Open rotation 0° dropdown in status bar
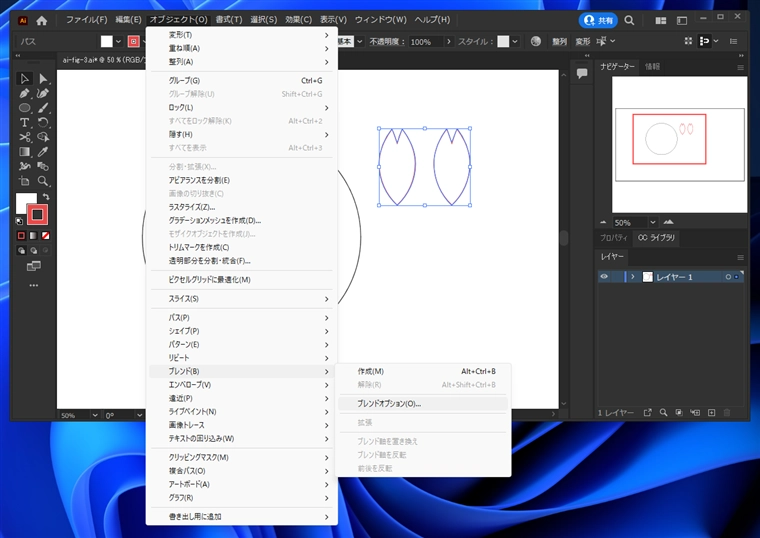Image resolution: width=760 pixels, height=538 pixels. tap(140, 415)
